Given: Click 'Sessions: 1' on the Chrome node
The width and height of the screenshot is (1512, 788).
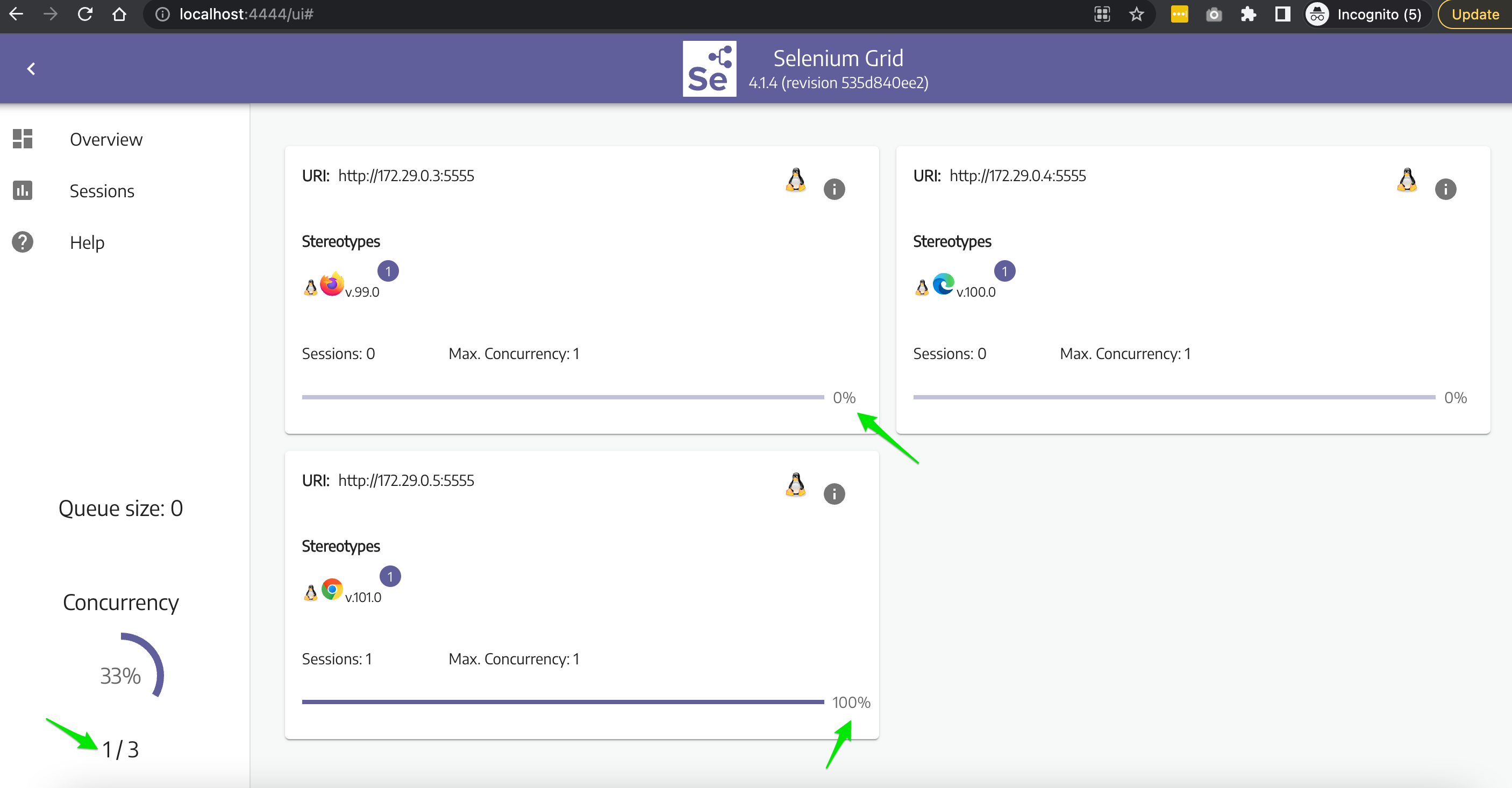Looking at the screenshot, I should tap(337, 659).
